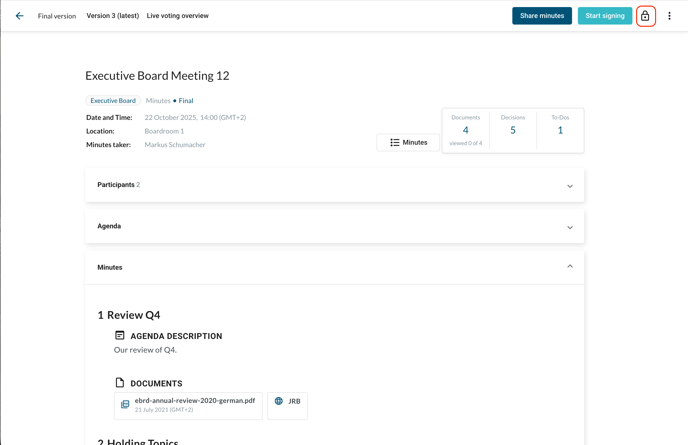
Task: Click the back arrow icon
Action: pos(19,16)
